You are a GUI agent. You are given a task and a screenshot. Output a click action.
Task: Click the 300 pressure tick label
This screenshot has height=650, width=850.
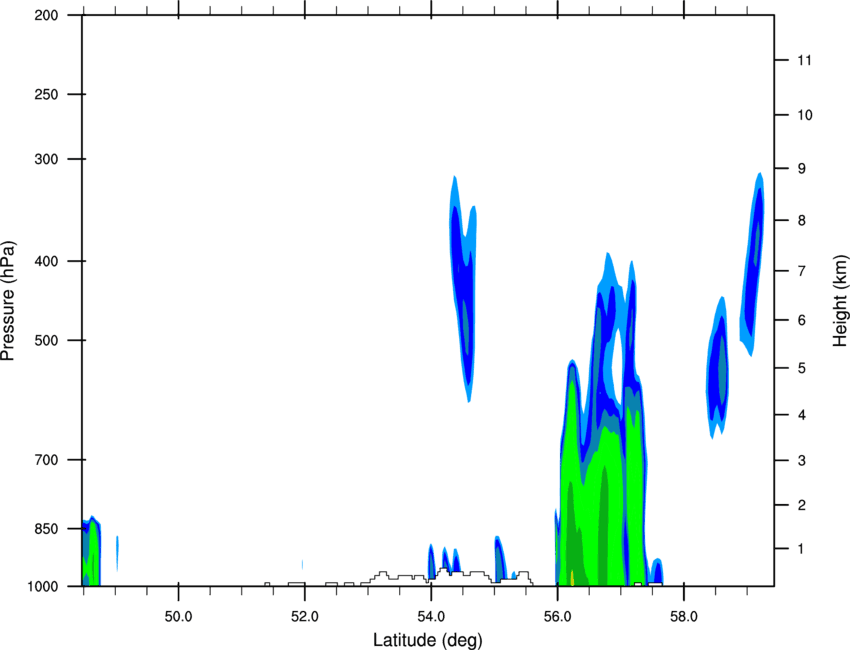(x=46, y=159)
